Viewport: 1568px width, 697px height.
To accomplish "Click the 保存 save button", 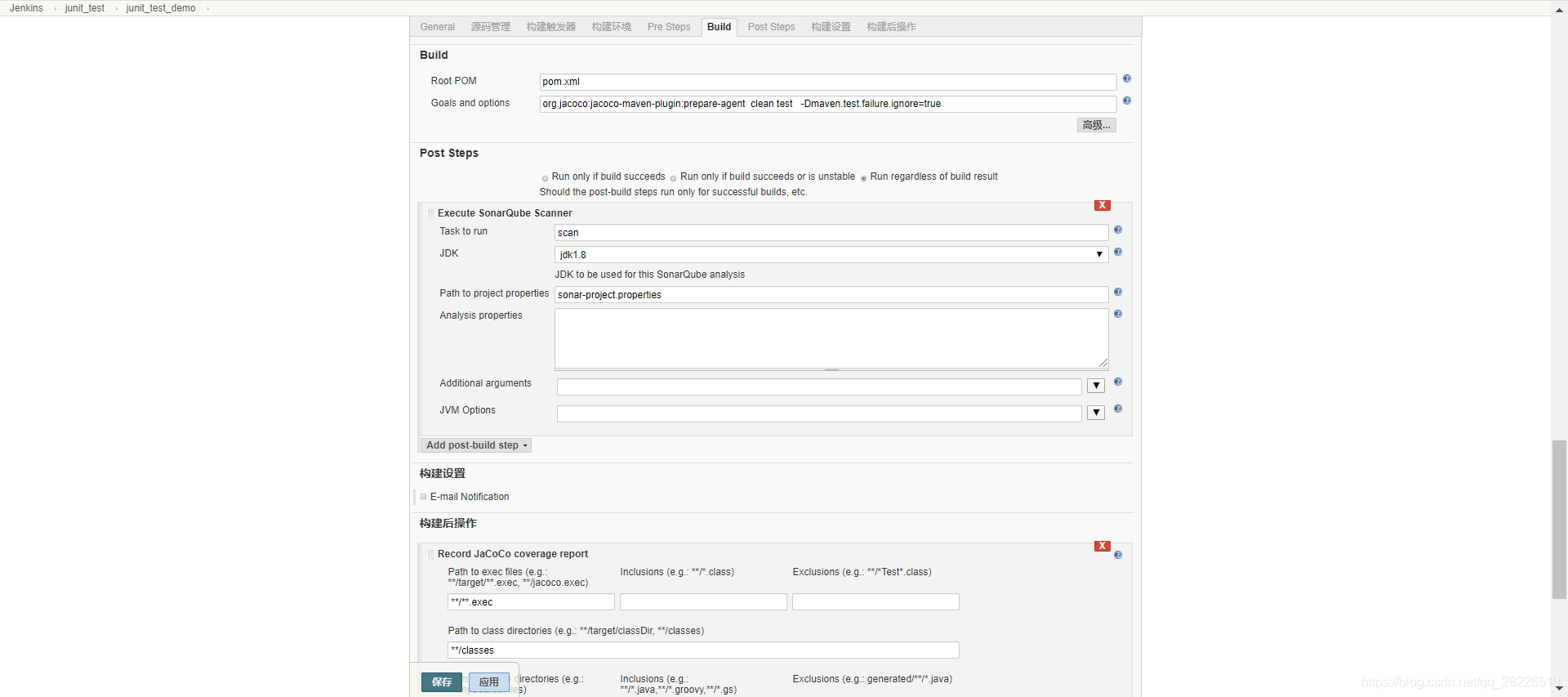I will 442,682.
